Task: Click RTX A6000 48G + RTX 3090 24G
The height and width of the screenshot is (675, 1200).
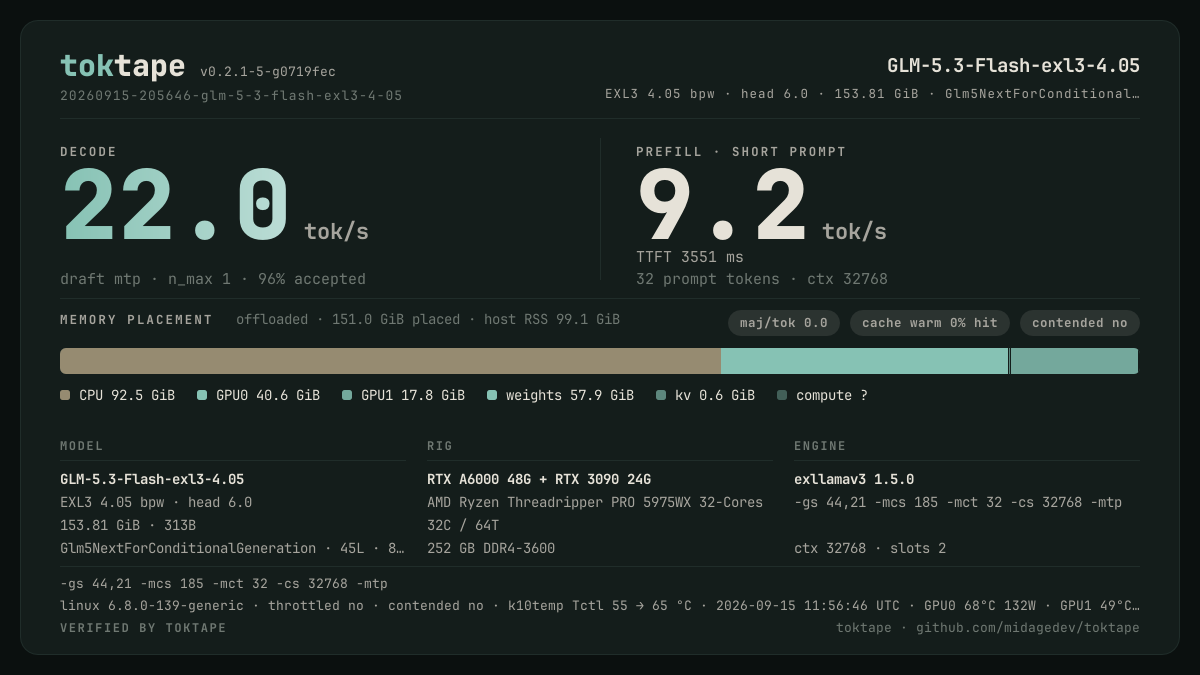Action: click(539, 479)
